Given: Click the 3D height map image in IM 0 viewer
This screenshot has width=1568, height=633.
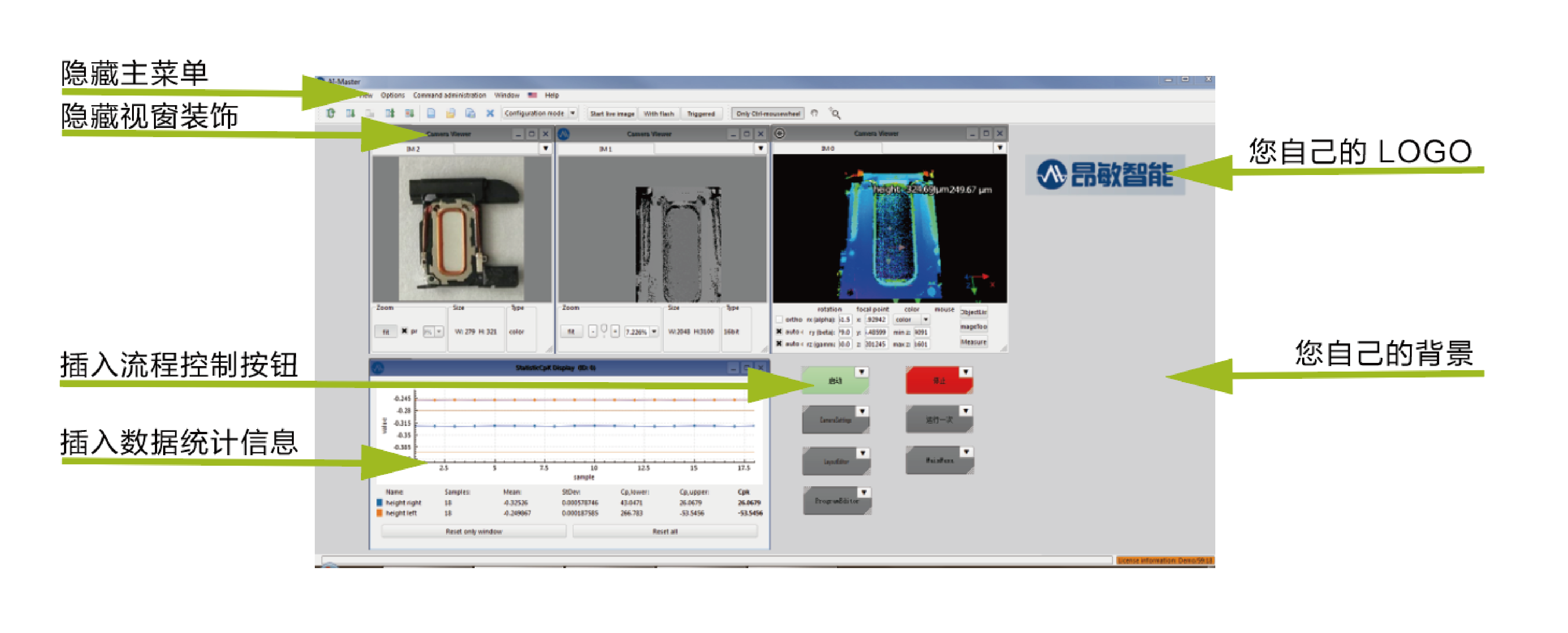Looking at the screenshot, I should point(889,228).
